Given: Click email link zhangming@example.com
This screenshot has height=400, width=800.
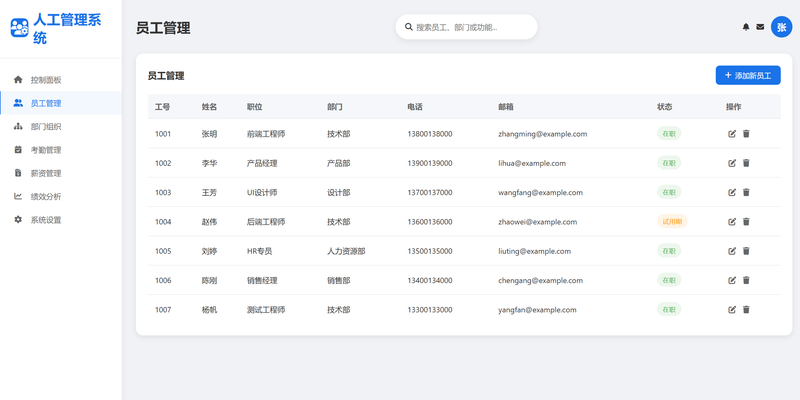Looking at the screenshot, I should pos(542,134).
